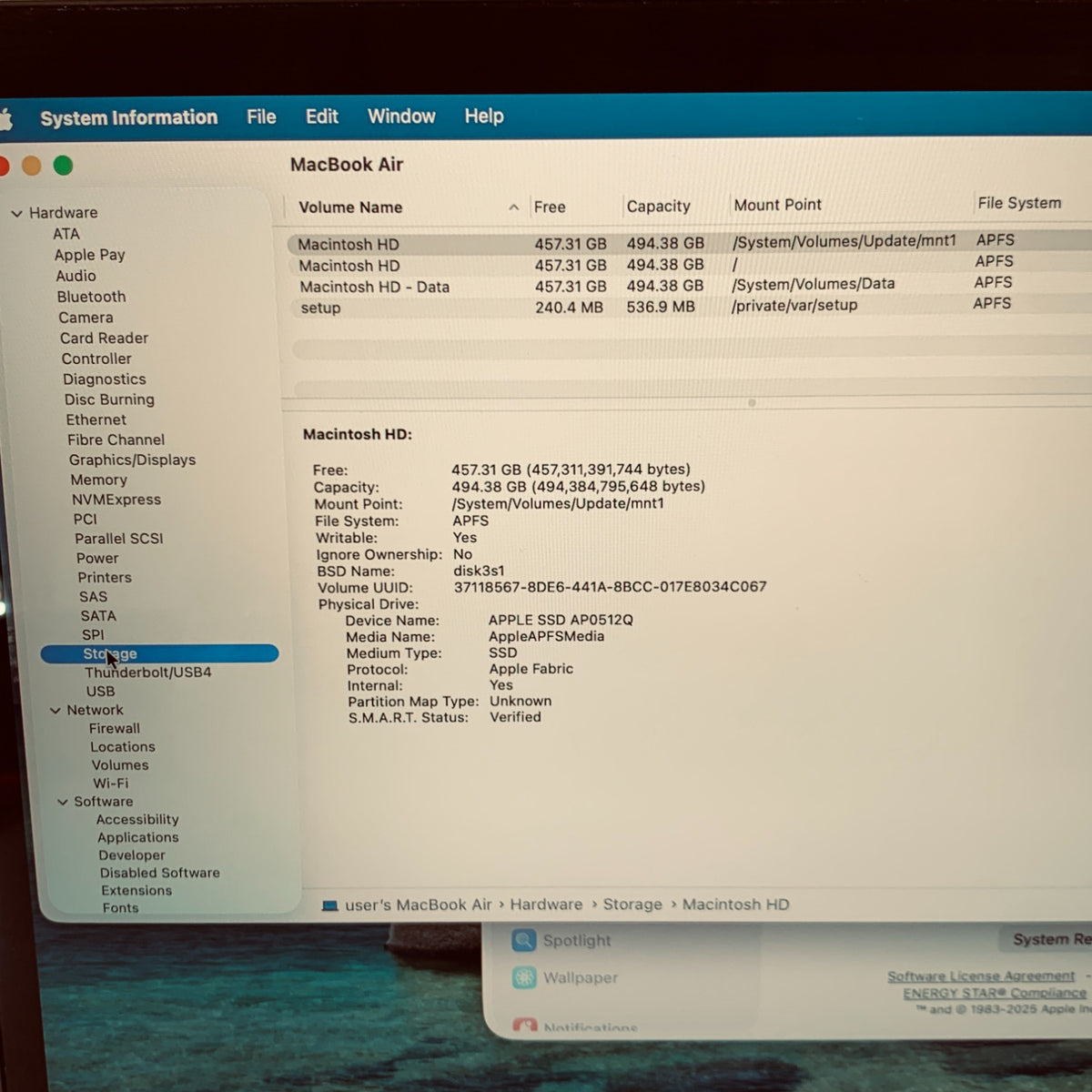Select Macintosh HD row mounted at /System/Volumes/Update/mnt1
The image size is (1092, 1092).
pos(689,243)
